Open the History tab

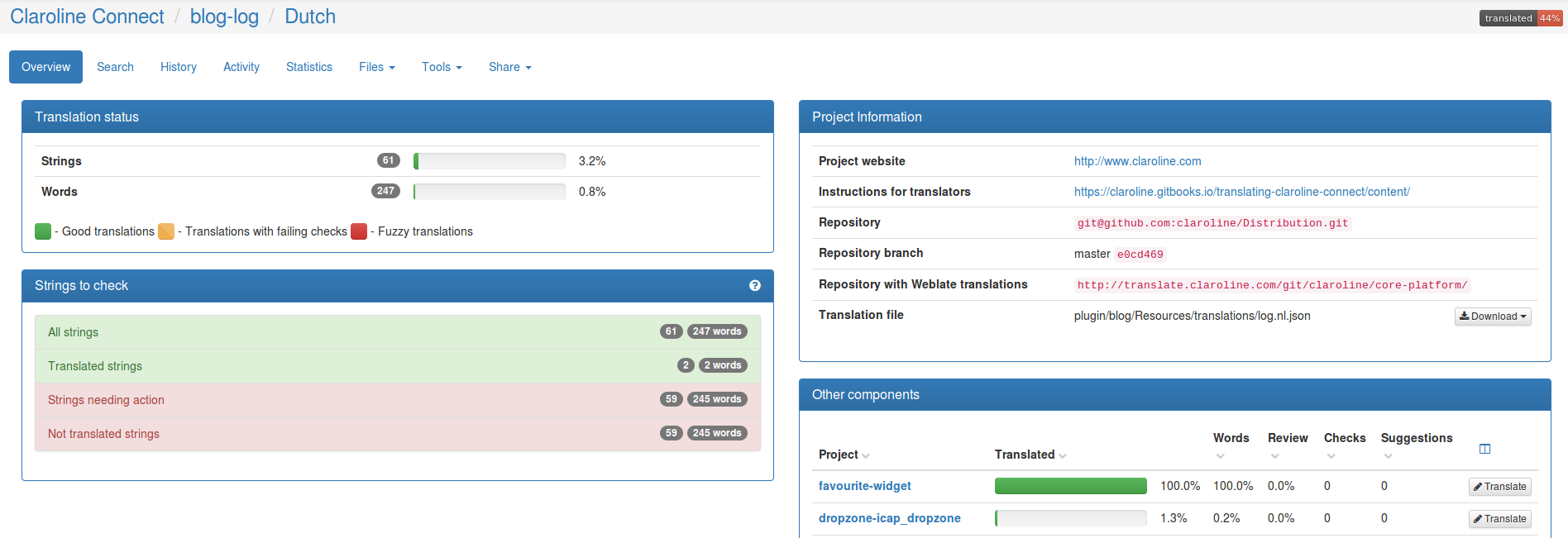(x=179, y=67)
